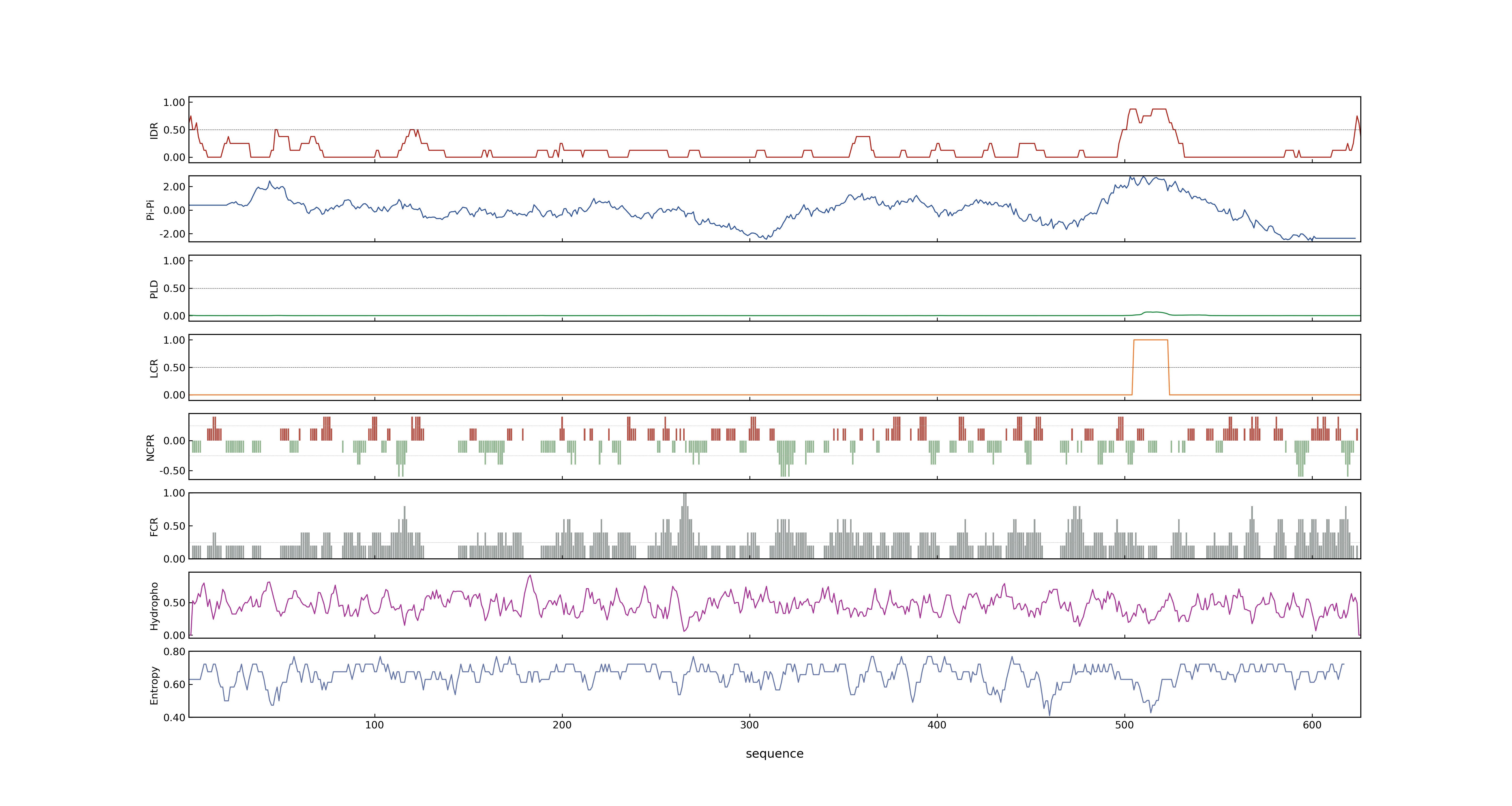Select the 500 tick label on x-axis
This screenshot has width=1512, height=806.
[x=1125, y=725]
